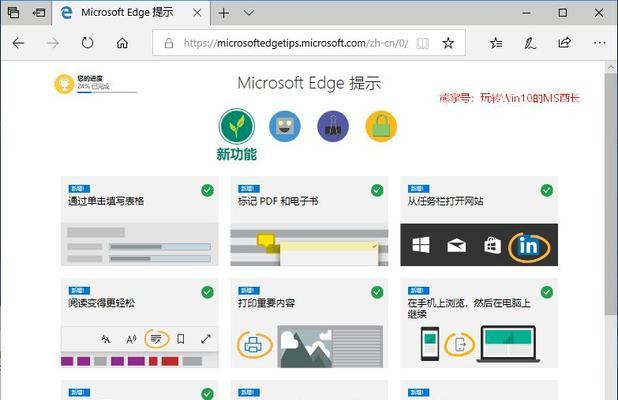Click the checkmark on 通过单击填写表格 card

pyautogui.click(x=207, y=190)
